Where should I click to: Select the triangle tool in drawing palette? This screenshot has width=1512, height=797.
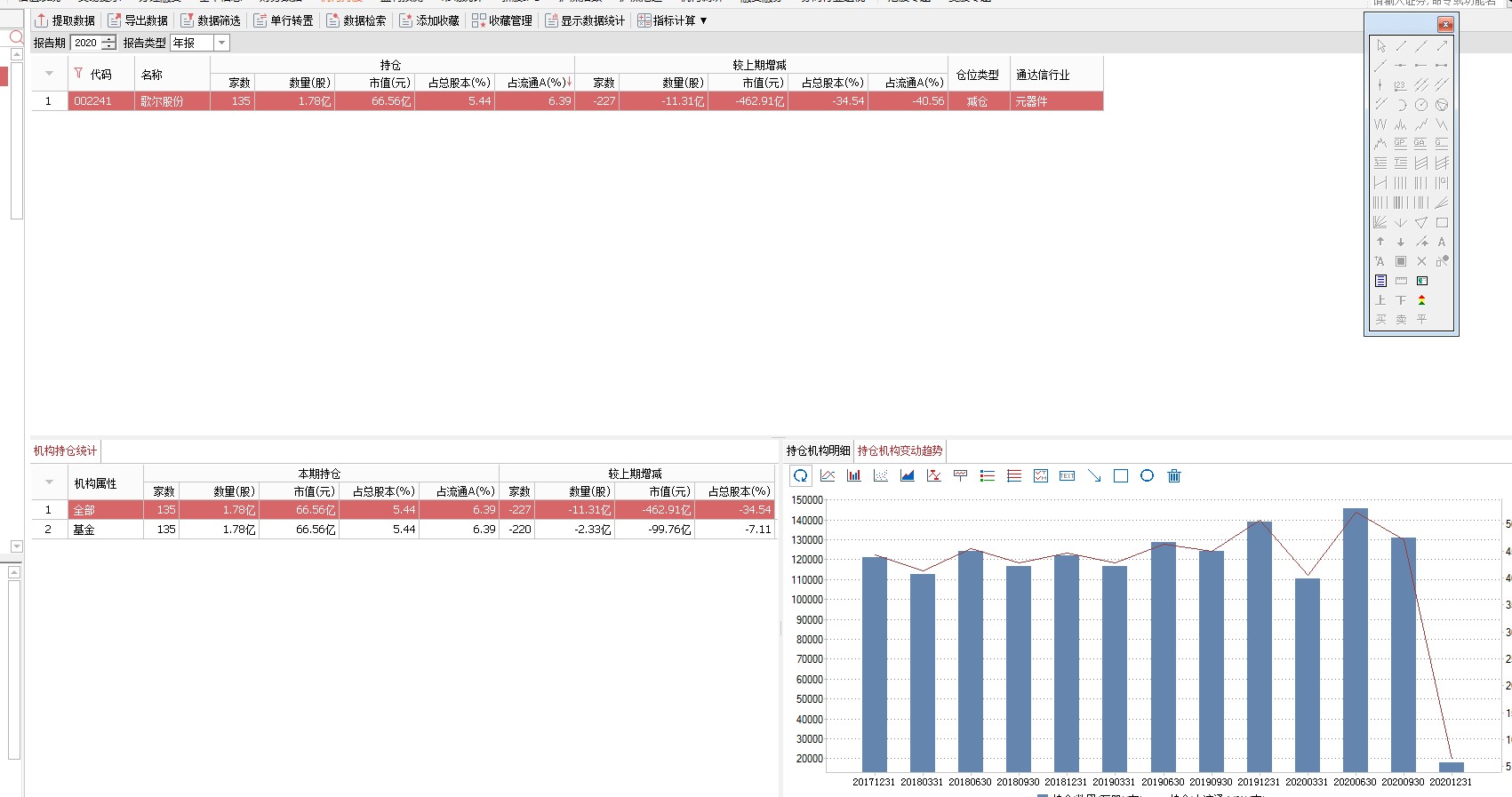click(x=1421, y=222)
